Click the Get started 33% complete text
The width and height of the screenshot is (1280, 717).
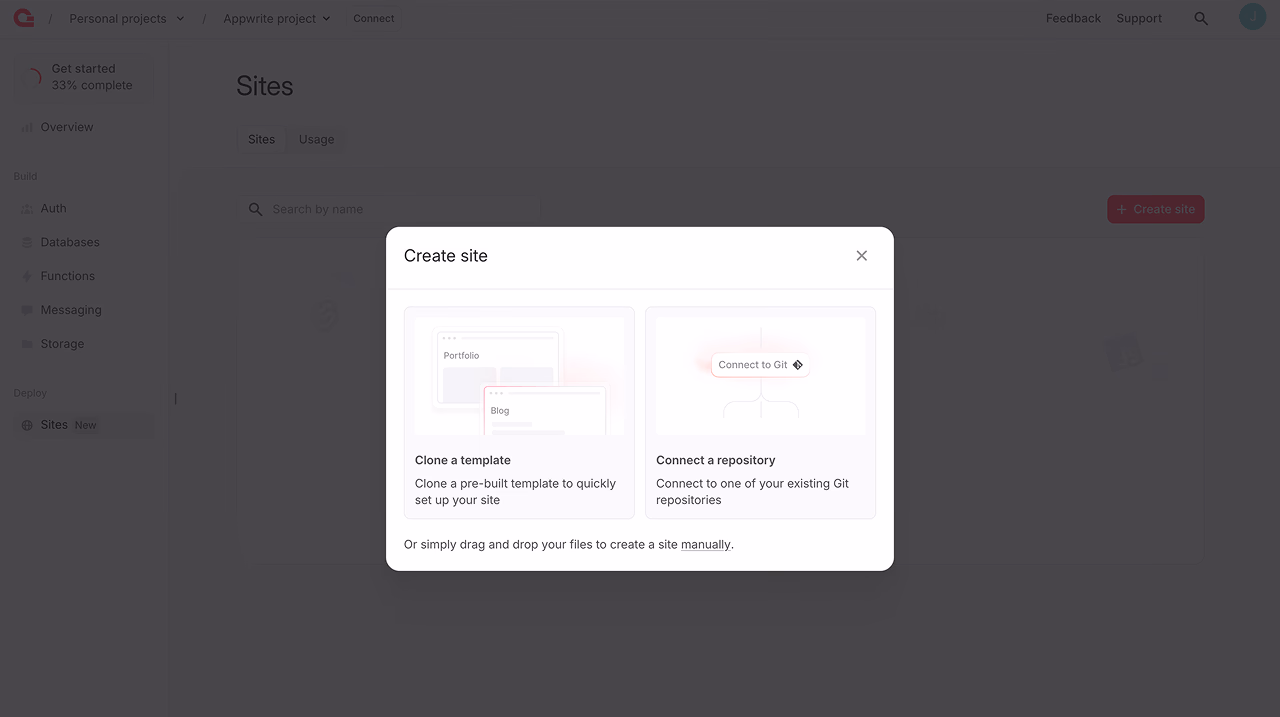tap(92, 77)
